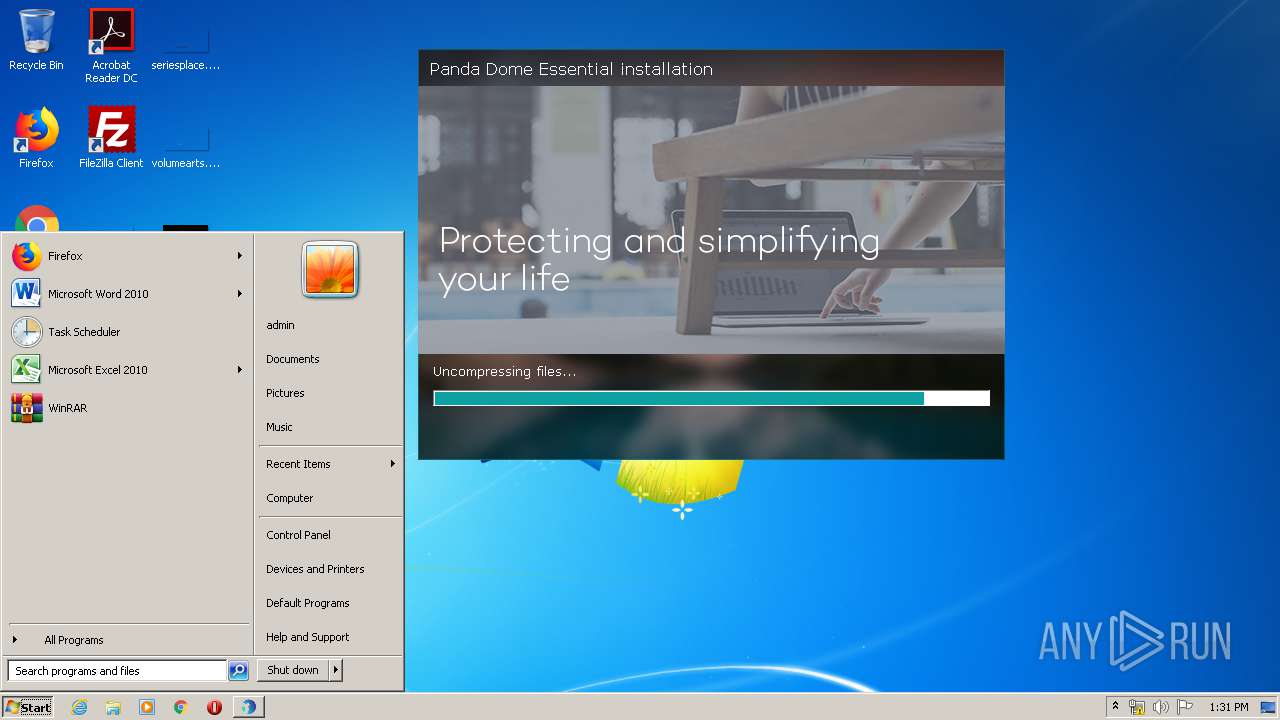Open the seriesplace desktop file
1280x720 pixels.
click(186, 45)
